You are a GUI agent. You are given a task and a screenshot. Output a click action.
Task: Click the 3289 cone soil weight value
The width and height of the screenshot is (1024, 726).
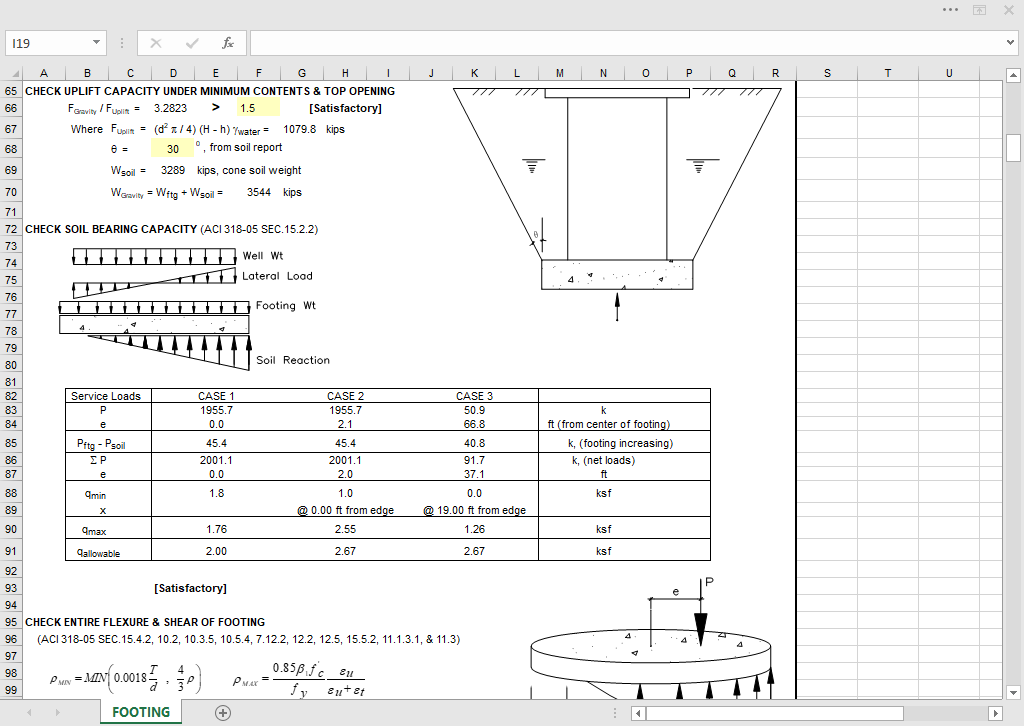click(173, 170)
